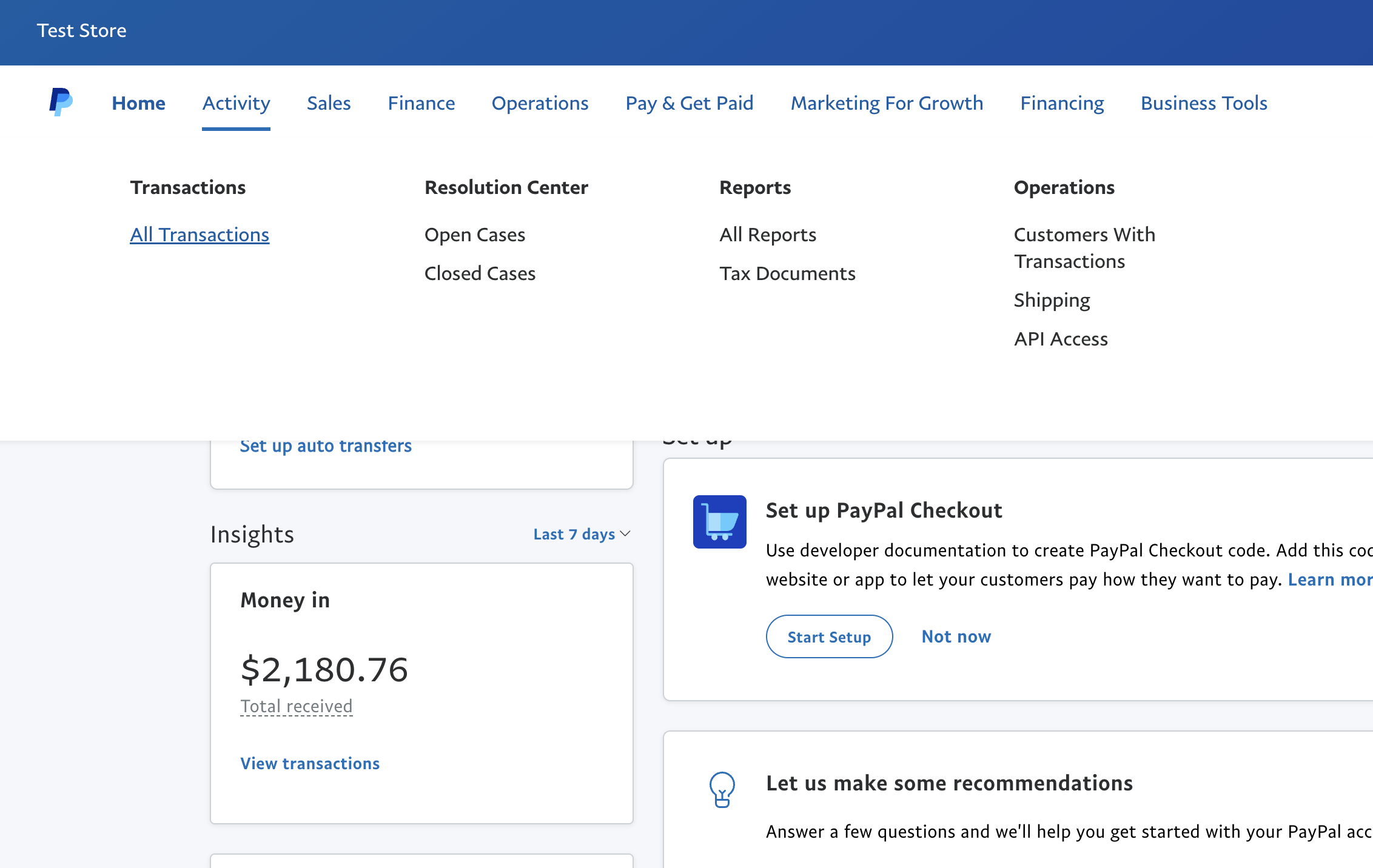Open the Last 7 days dropdown

coord(581,534)
